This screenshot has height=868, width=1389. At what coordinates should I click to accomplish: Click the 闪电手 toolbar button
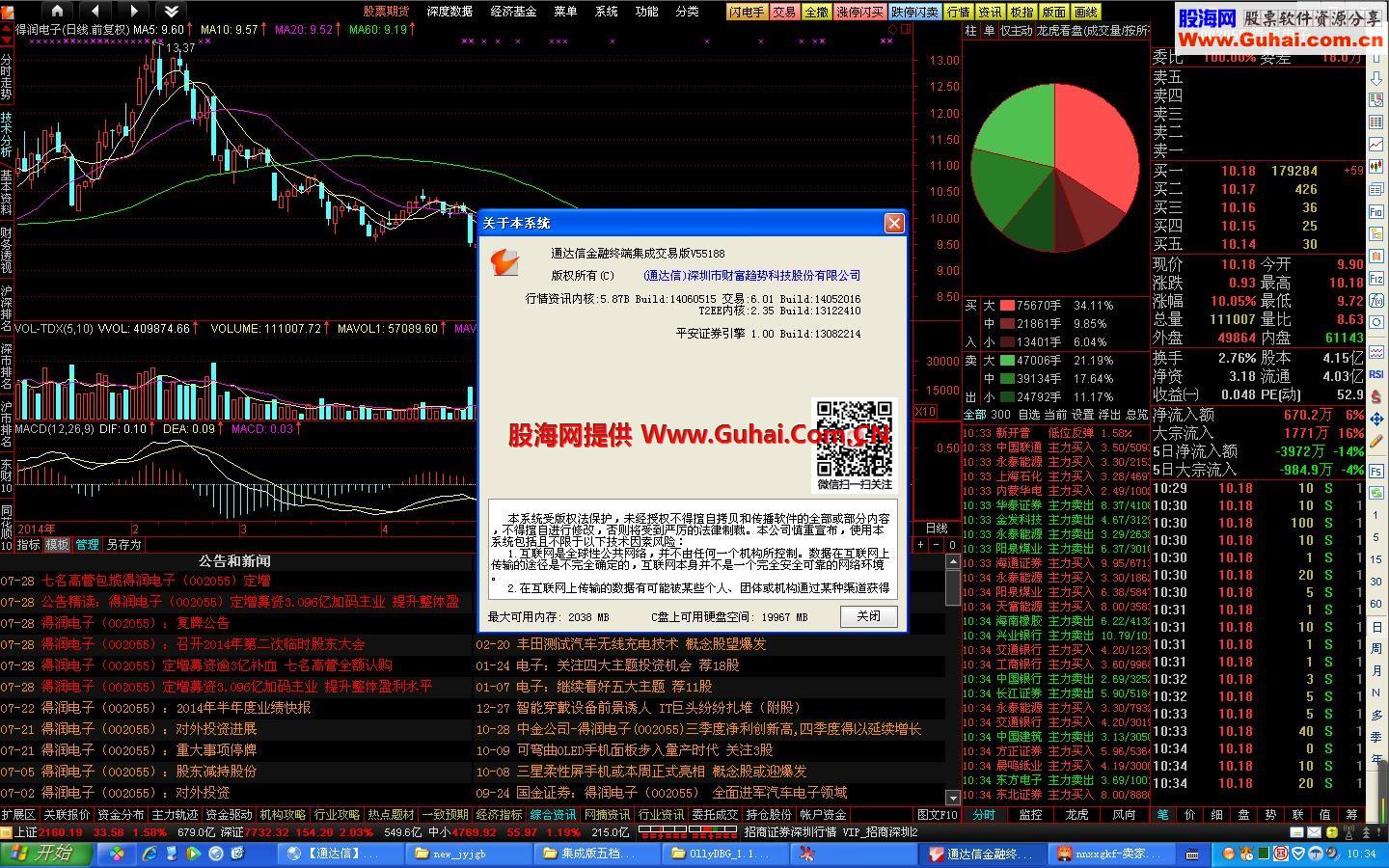tap(747, 12)
